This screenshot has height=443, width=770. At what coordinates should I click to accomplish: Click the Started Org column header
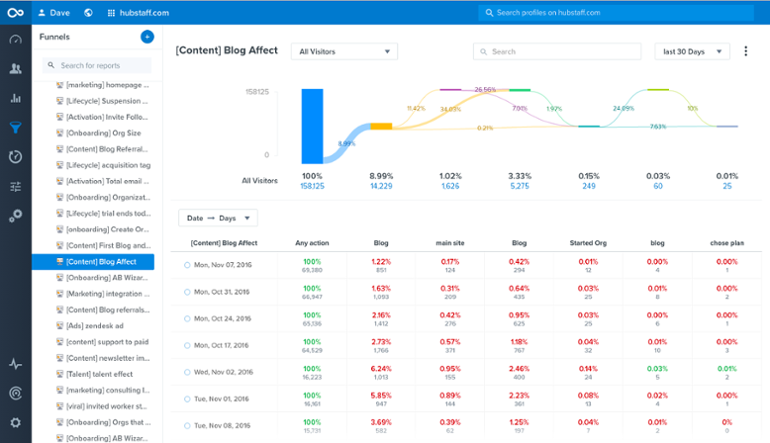tap(588, 243)
